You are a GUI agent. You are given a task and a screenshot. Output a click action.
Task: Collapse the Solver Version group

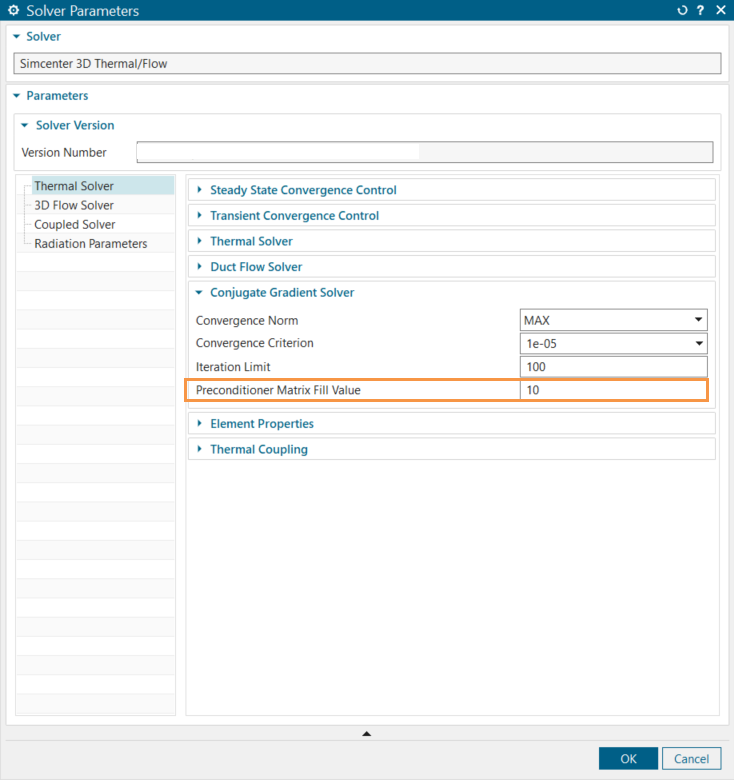pos(26,126)
